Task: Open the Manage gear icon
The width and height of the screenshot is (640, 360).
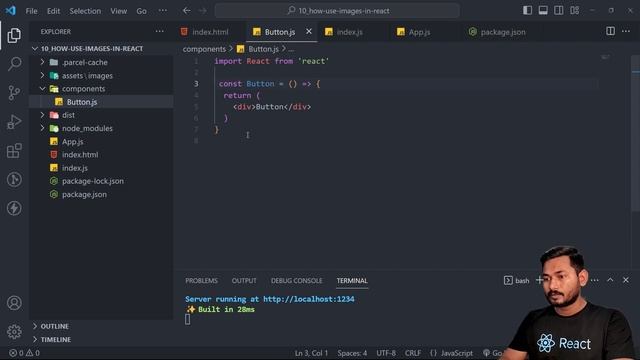Action: point(14,331)
